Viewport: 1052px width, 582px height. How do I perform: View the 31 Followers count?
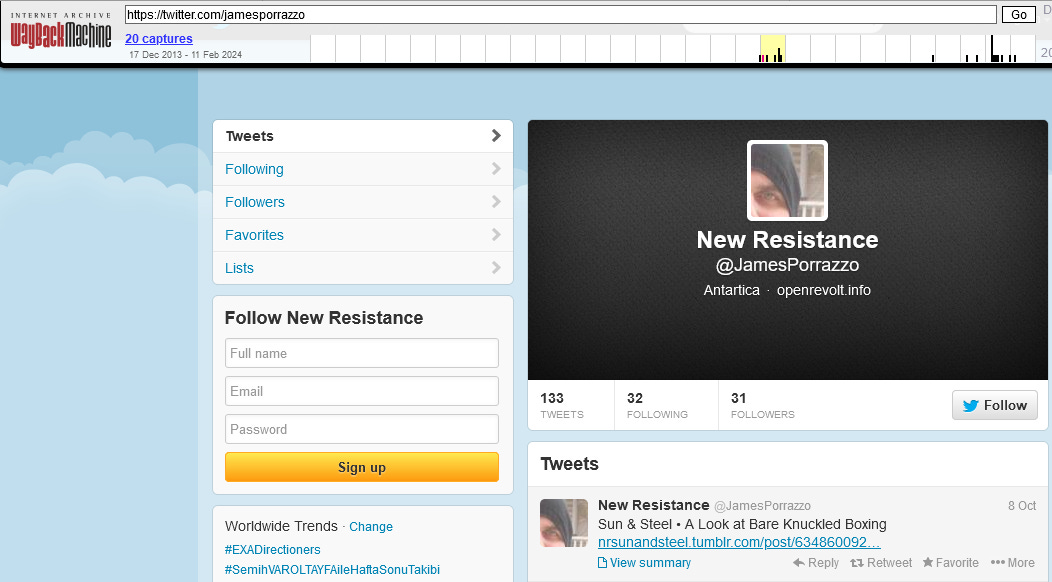pos(762,405)
